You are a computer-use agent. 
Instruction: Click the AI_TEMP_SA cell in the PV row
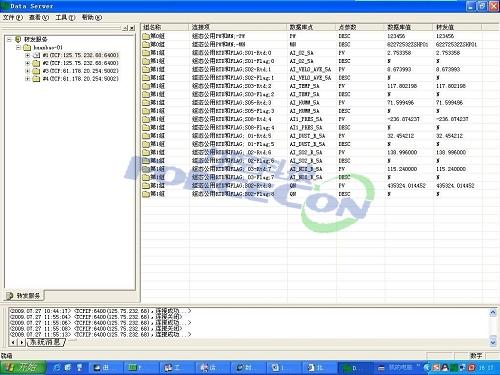click(x=304, y=86)
